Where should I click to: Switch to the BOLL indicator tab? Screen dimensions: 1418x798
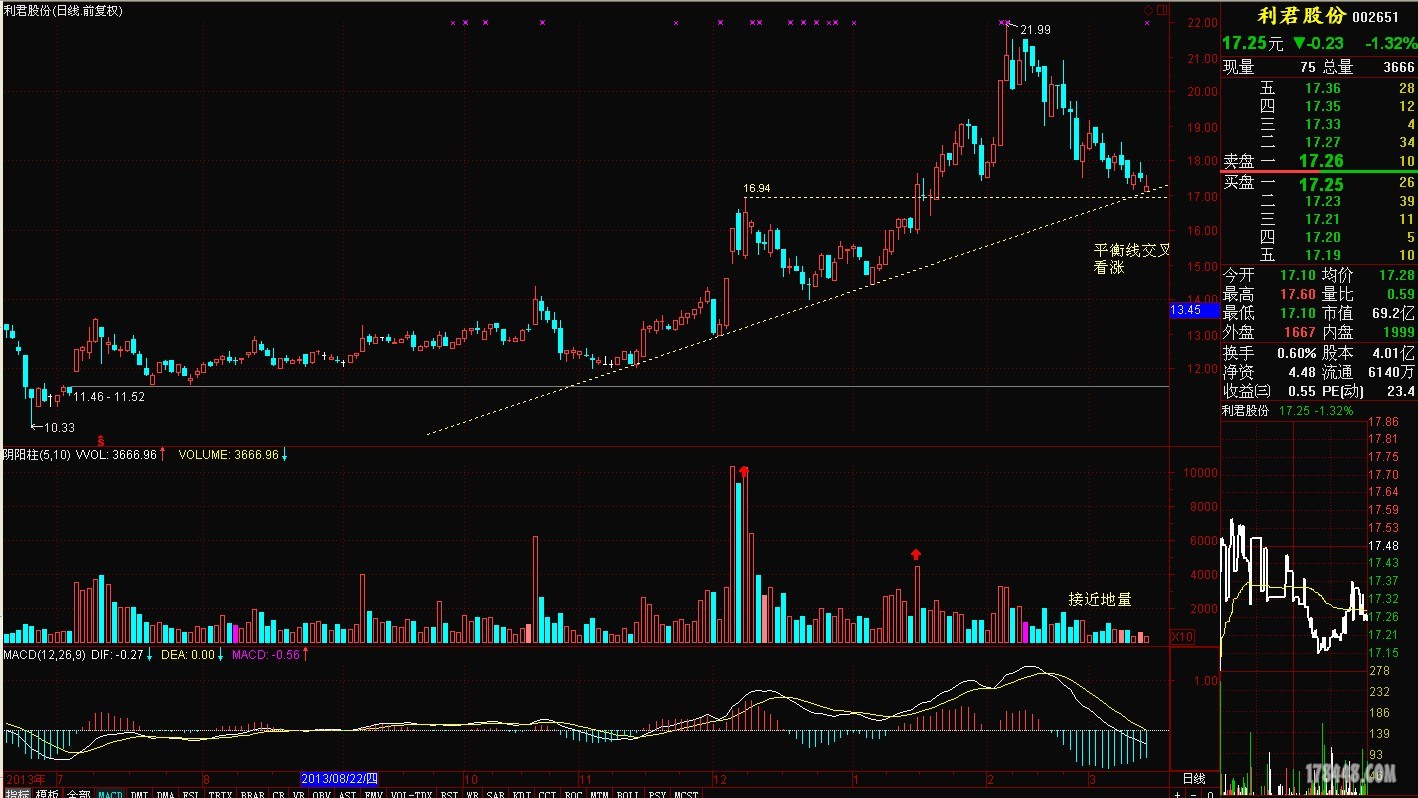click(x=627, y=794)
